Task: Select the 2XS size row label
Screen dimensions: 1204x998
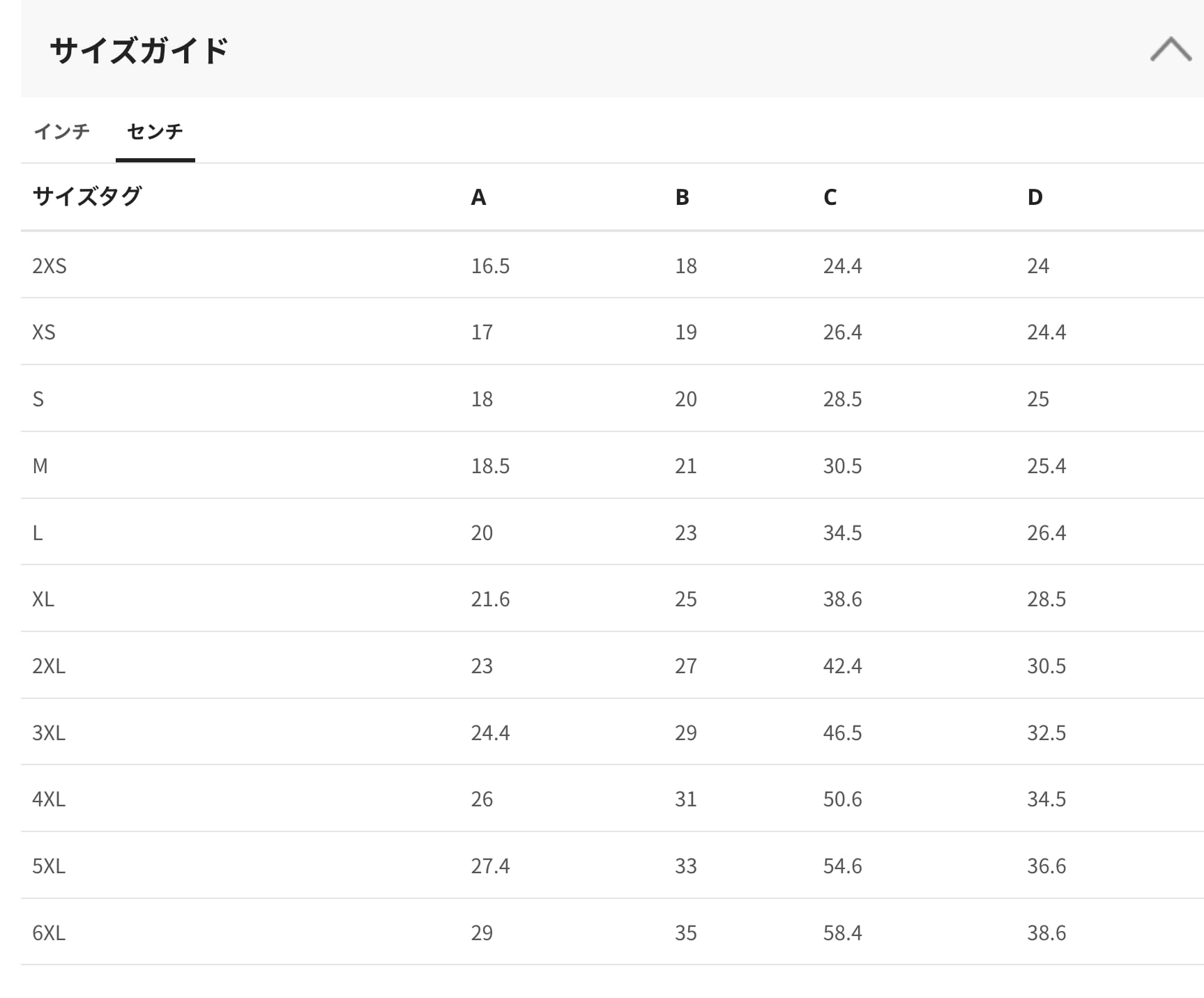Action: point(49,266)
